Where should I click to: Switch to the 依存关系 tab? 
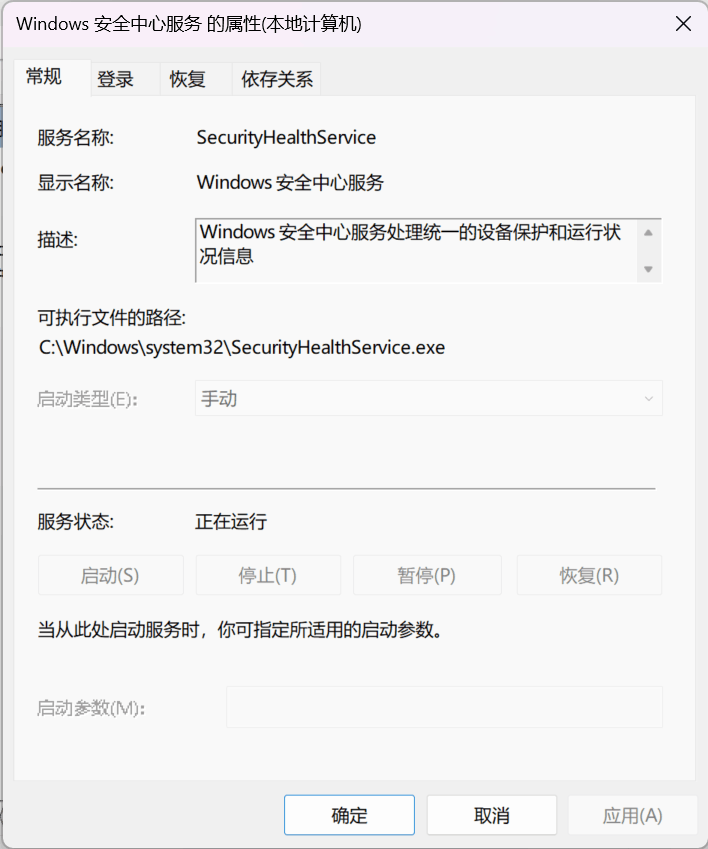[277, 80]
